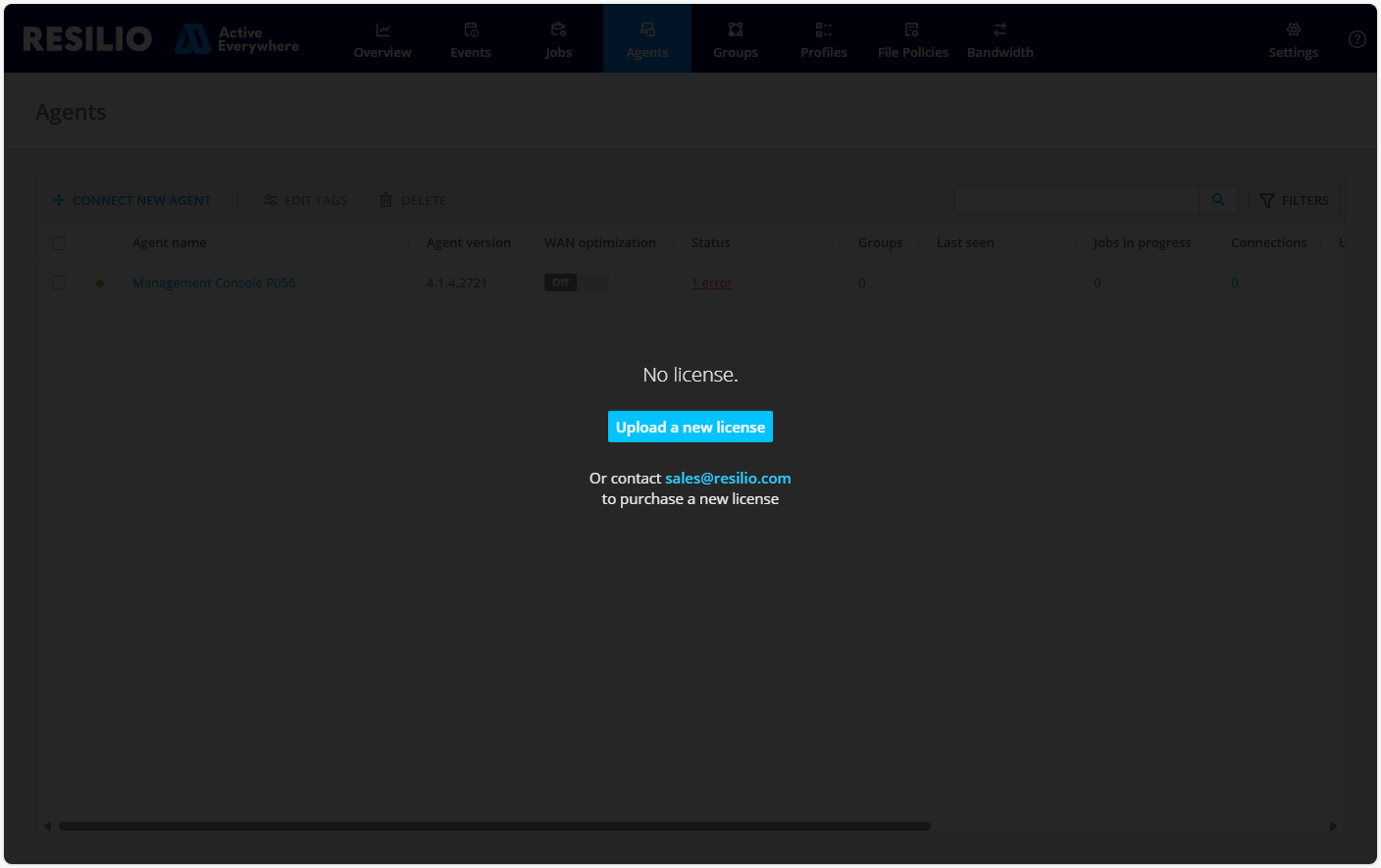Viewport: 1381px width, 868px height.
Task: Click the help question mark icon
Action: pos(1356,39)
